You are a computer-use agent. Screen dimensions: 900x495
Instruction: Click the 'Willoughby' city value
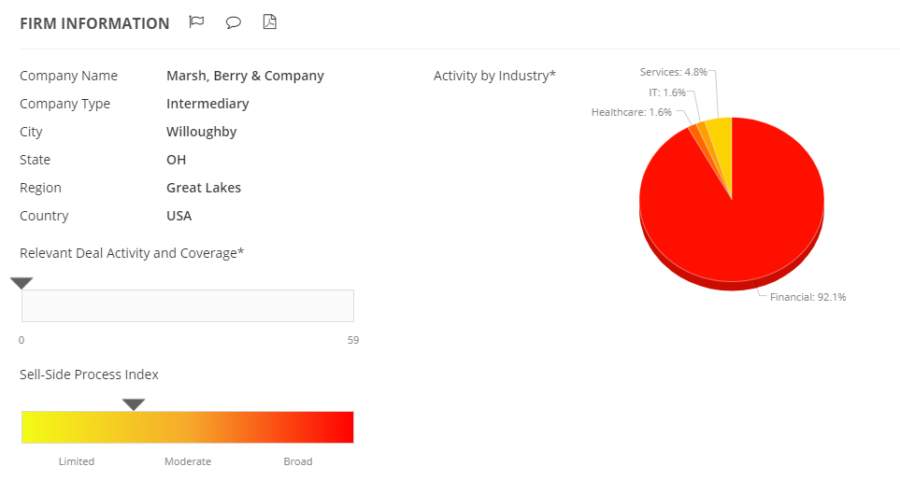[x=201, y=132]
